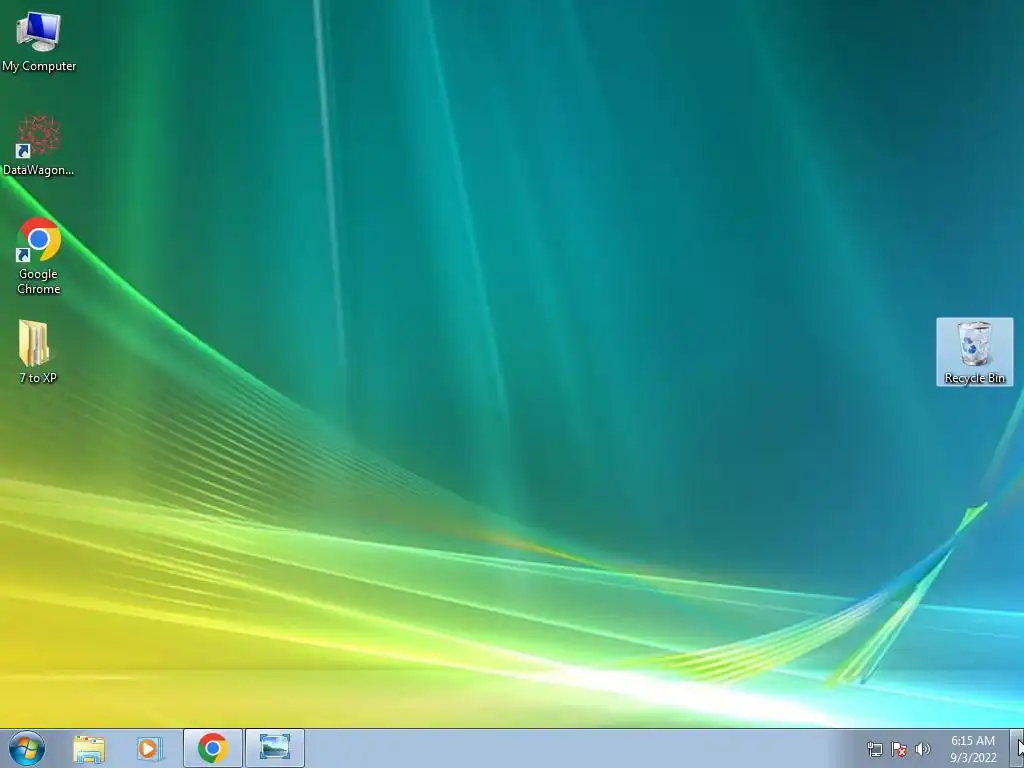
Task: Switch to the picture viewer taskbar button
Action: point(275,748)
